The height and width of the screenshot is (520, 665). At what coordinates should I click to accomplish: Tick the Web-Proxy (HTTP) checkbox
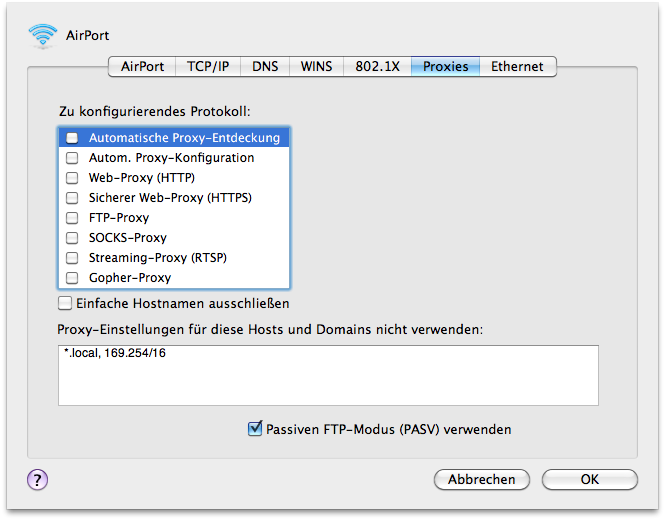(x=72, y=178)
